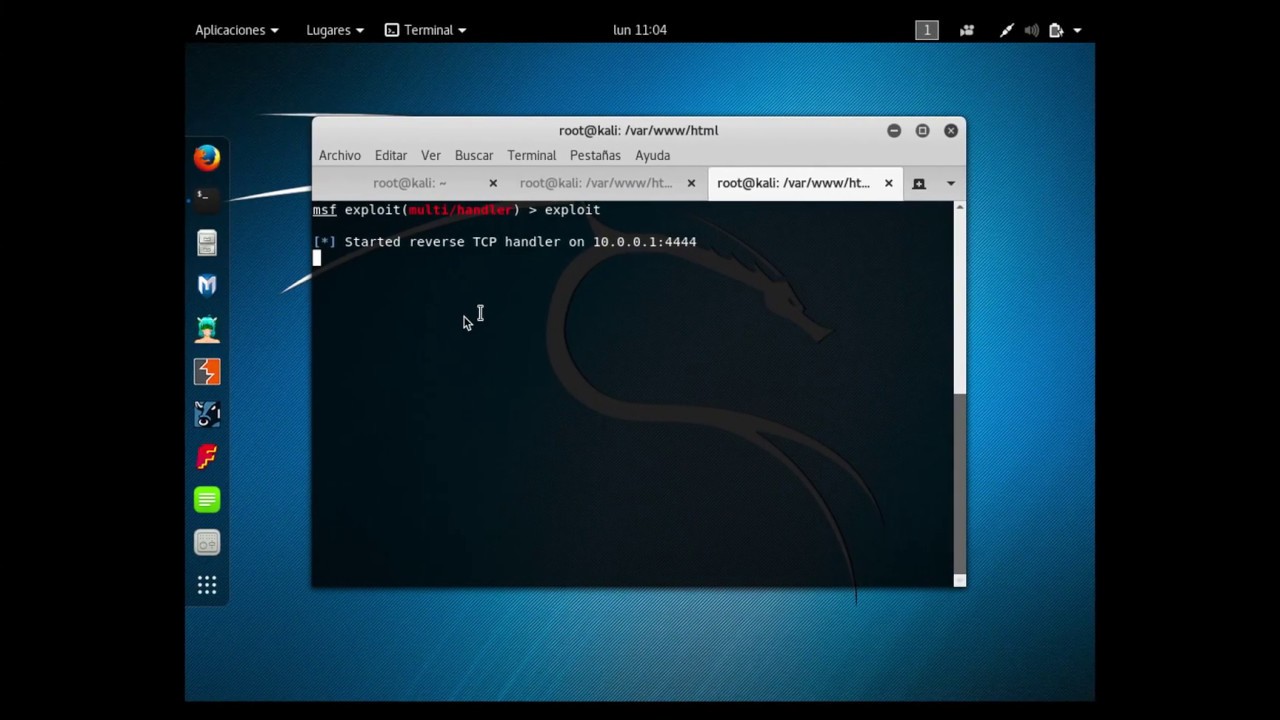Open the clock showing lun 11:04

tap(640, 30)
